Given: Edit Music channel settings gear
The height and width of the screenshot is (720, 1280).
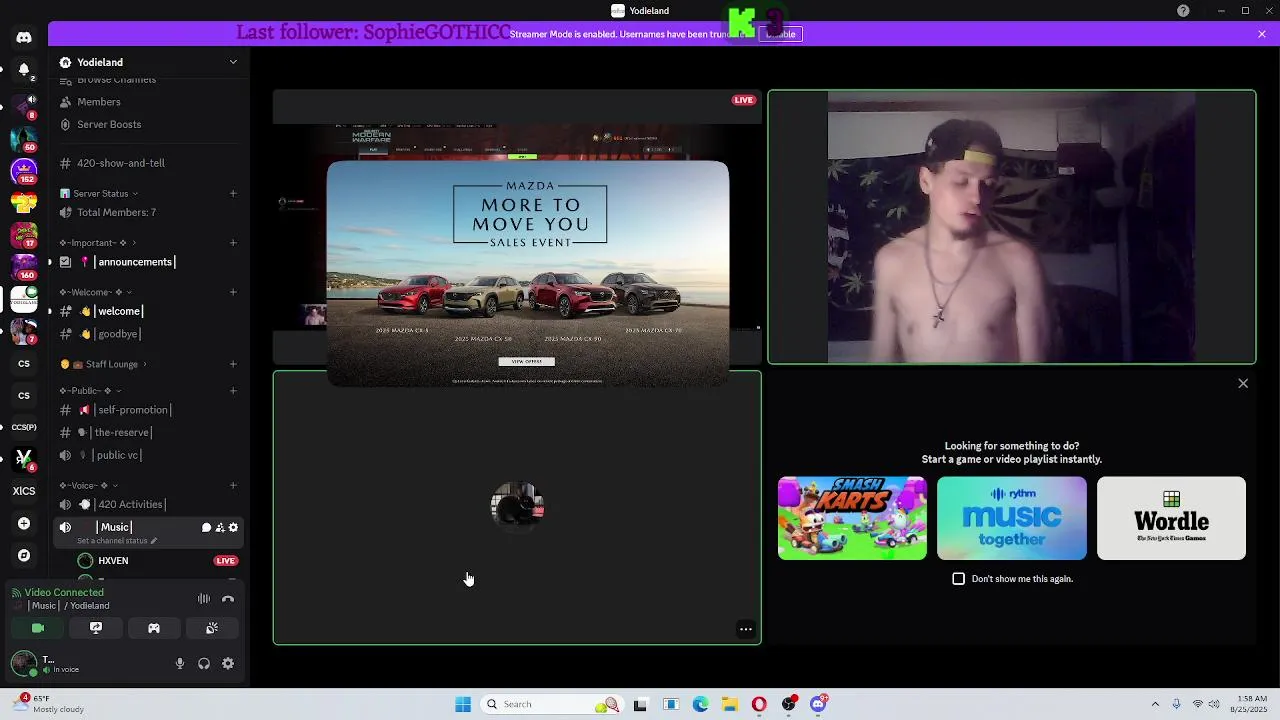Looking at the screenshot, I should point(234,527).
